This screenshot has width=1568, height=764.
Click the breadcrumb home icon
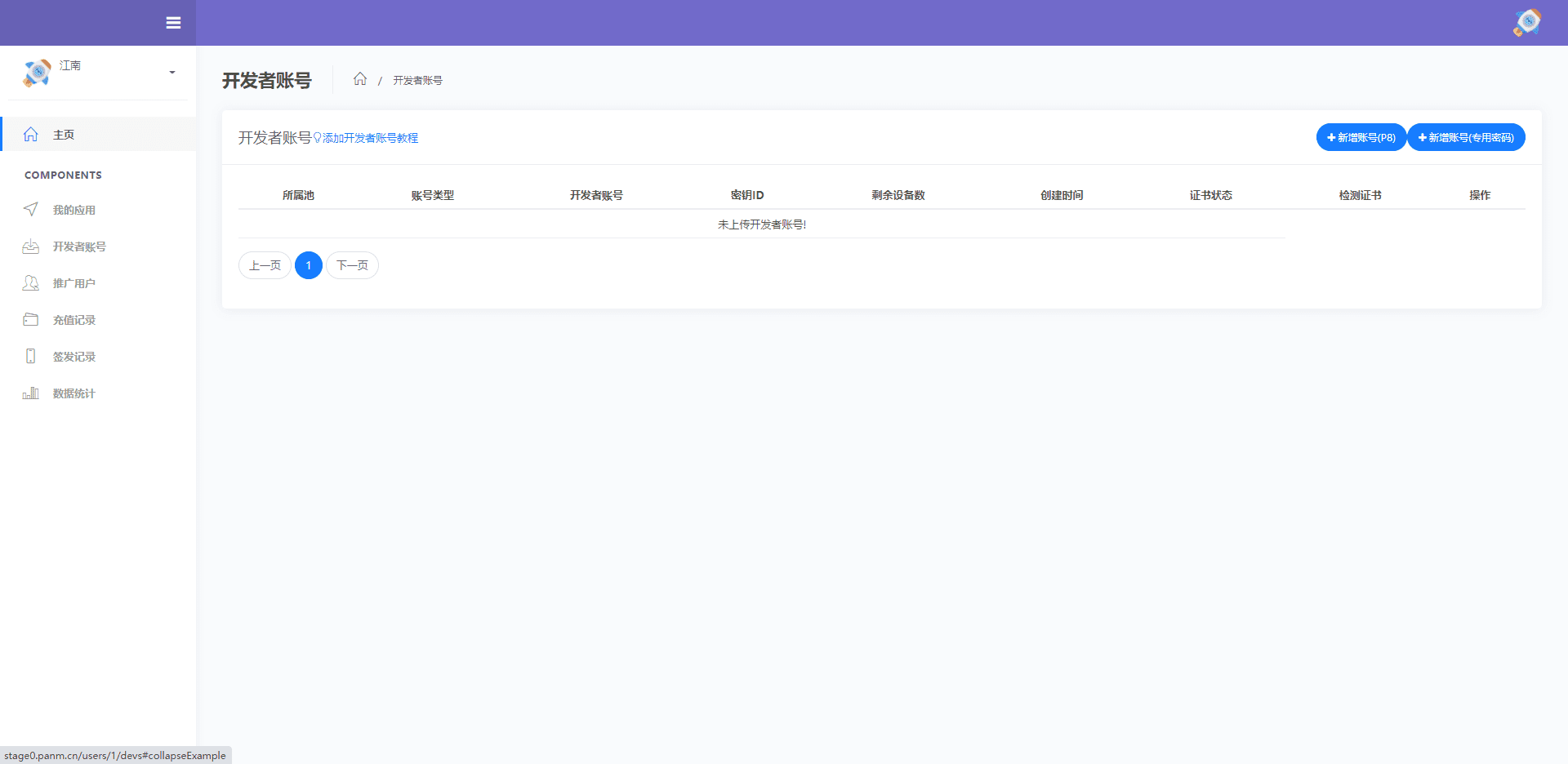click(360, 79)
